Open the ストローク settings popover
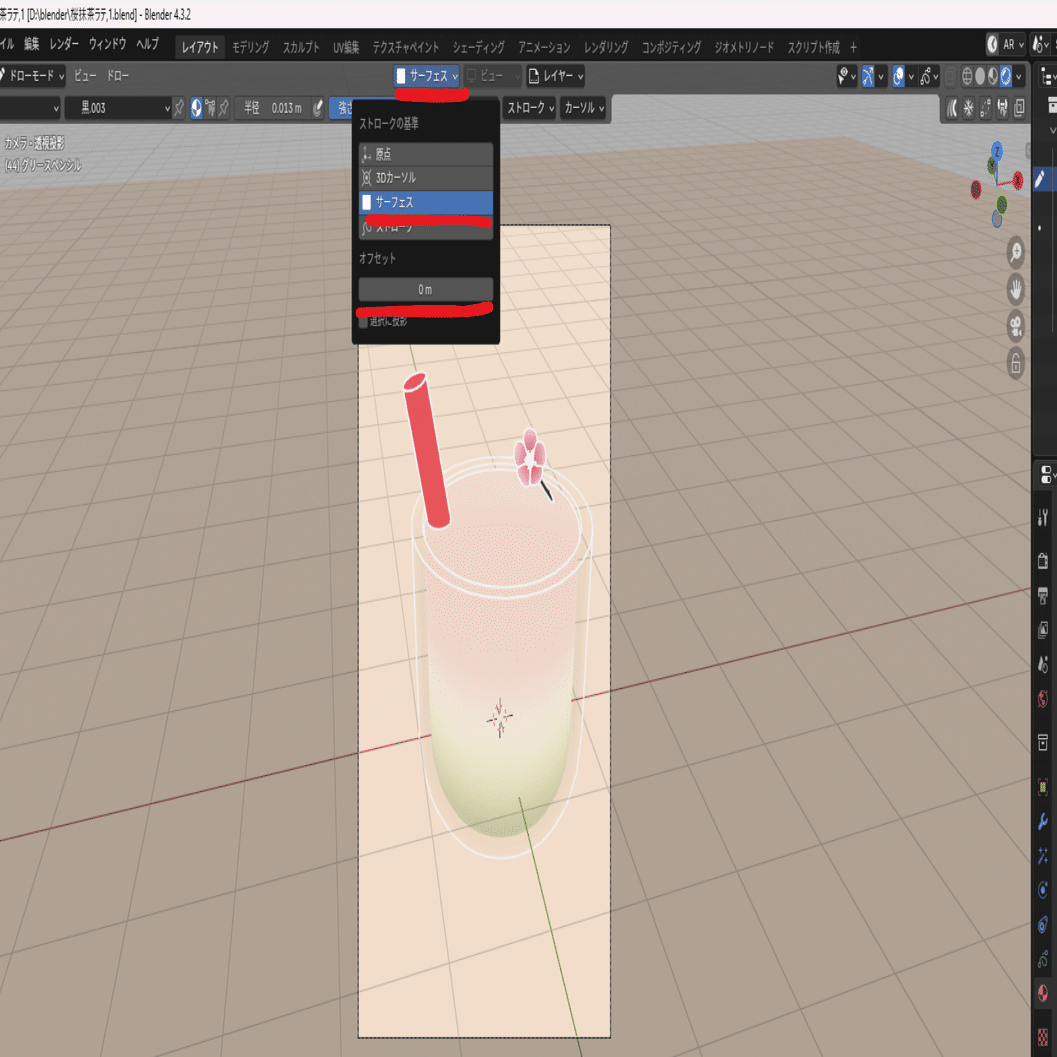The width and height of the screenshot is (1057, 1057). point(531,108)
